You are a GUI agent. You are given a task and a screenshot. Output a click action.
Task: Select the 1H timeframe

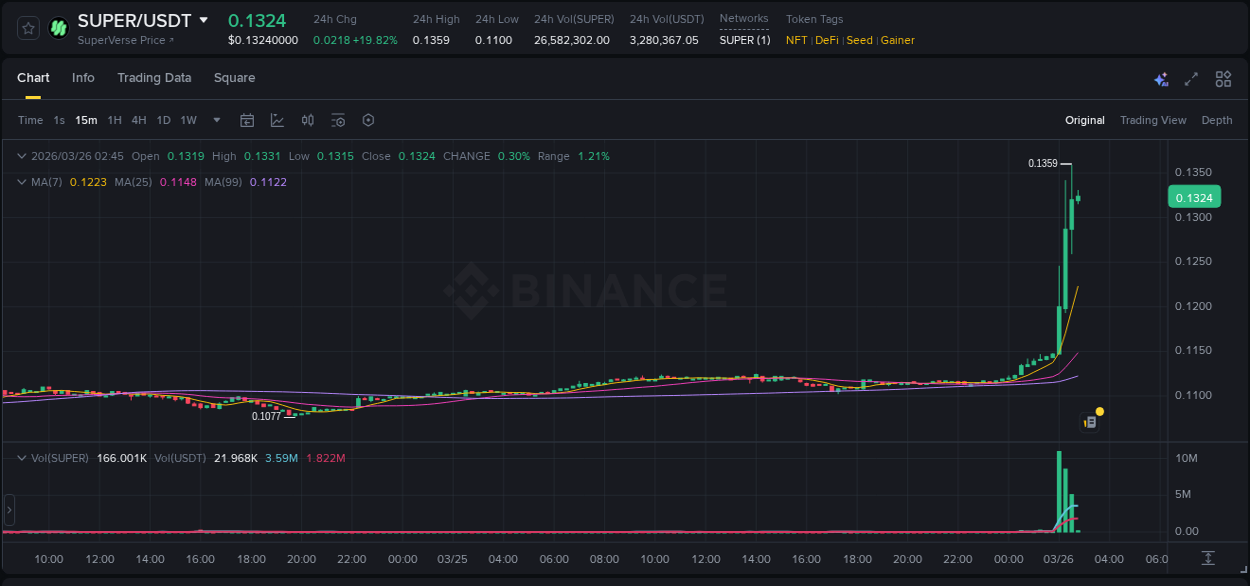116,119
